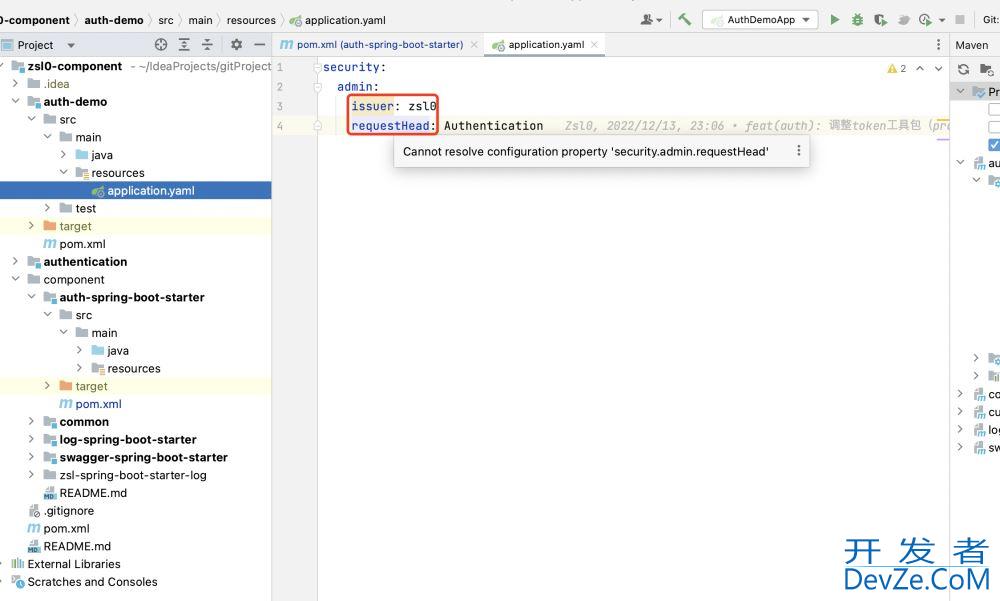Click the Authentication value in editor
Image resolution: width=1000 pixels, height=601 pixels.
click(494, 126)
